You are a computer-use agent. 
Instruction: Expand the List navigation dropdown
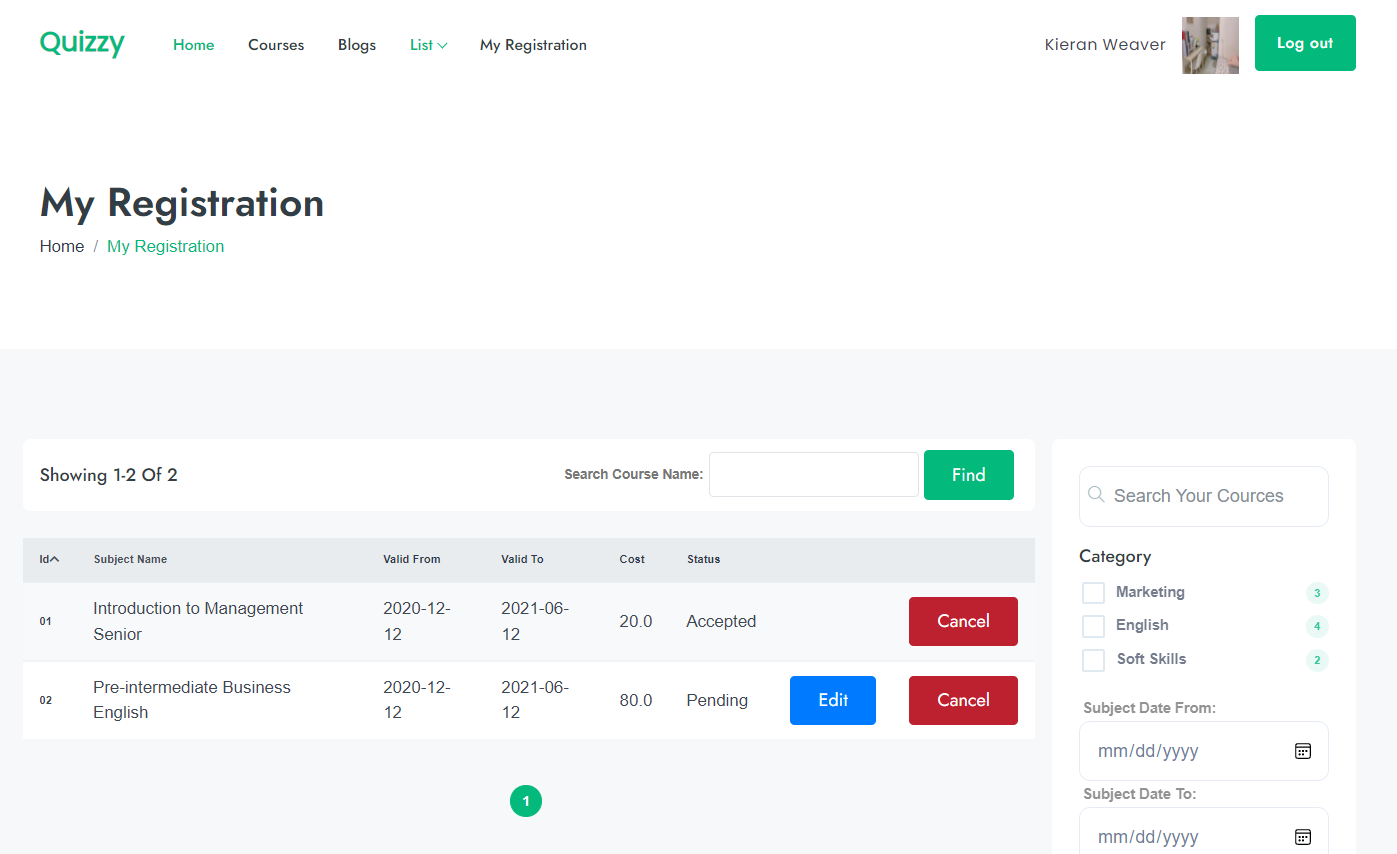pyautogui.click(x=428, y=44)
